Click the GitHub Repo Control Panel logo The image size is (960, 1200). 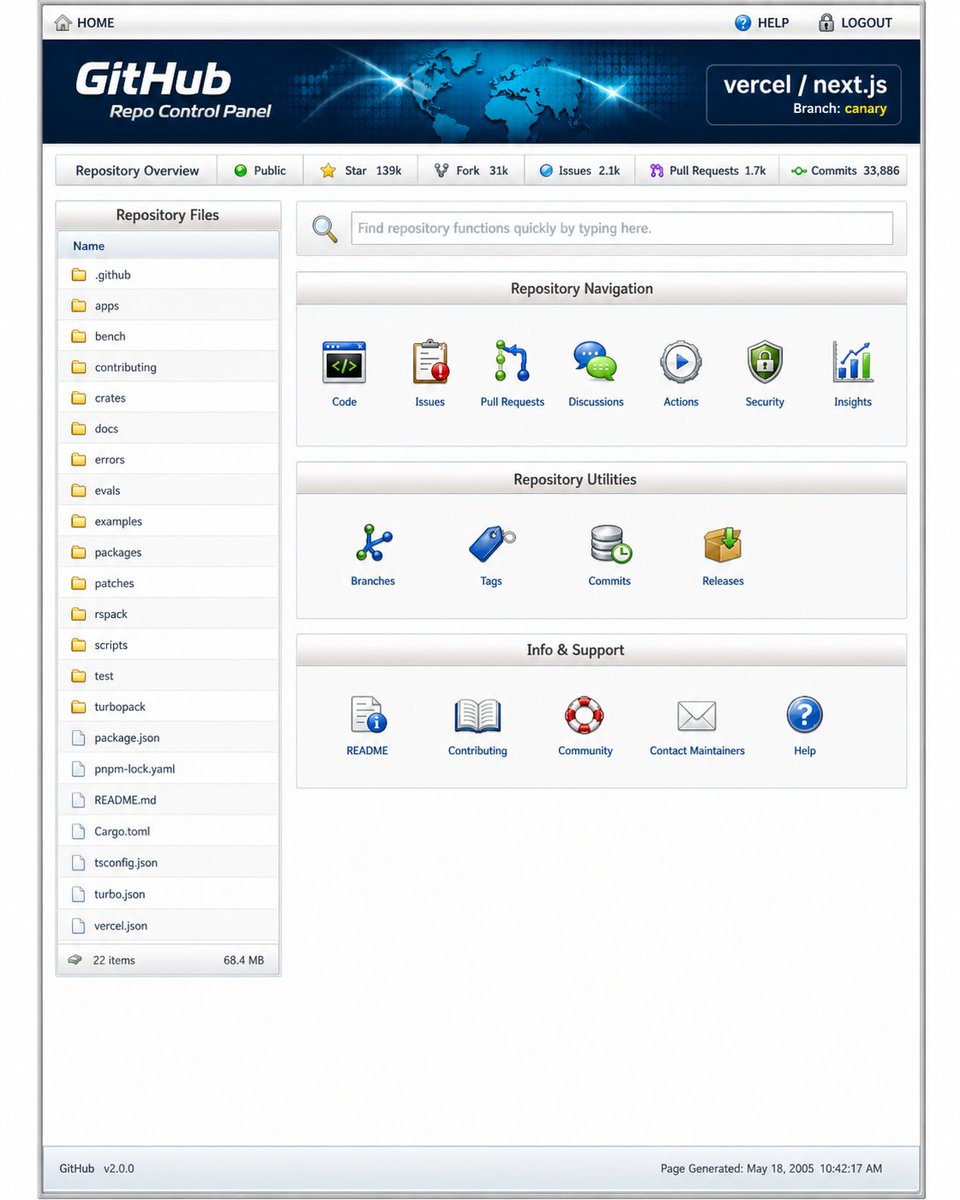pos(173,91)
